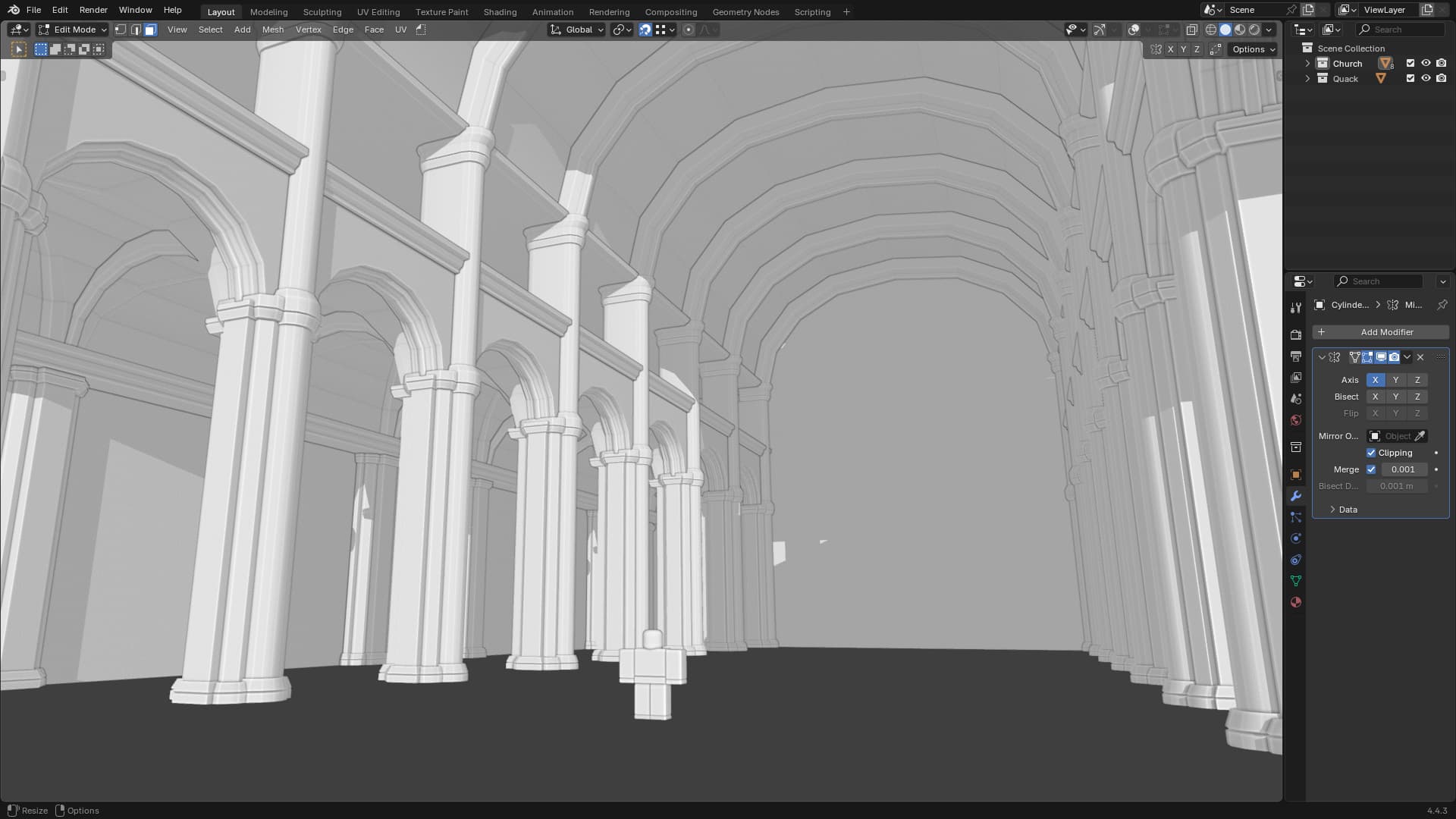Enable mirror Axis Y toggle
The width and height of the screenshot is (1456, 819).
point(1395,380)
